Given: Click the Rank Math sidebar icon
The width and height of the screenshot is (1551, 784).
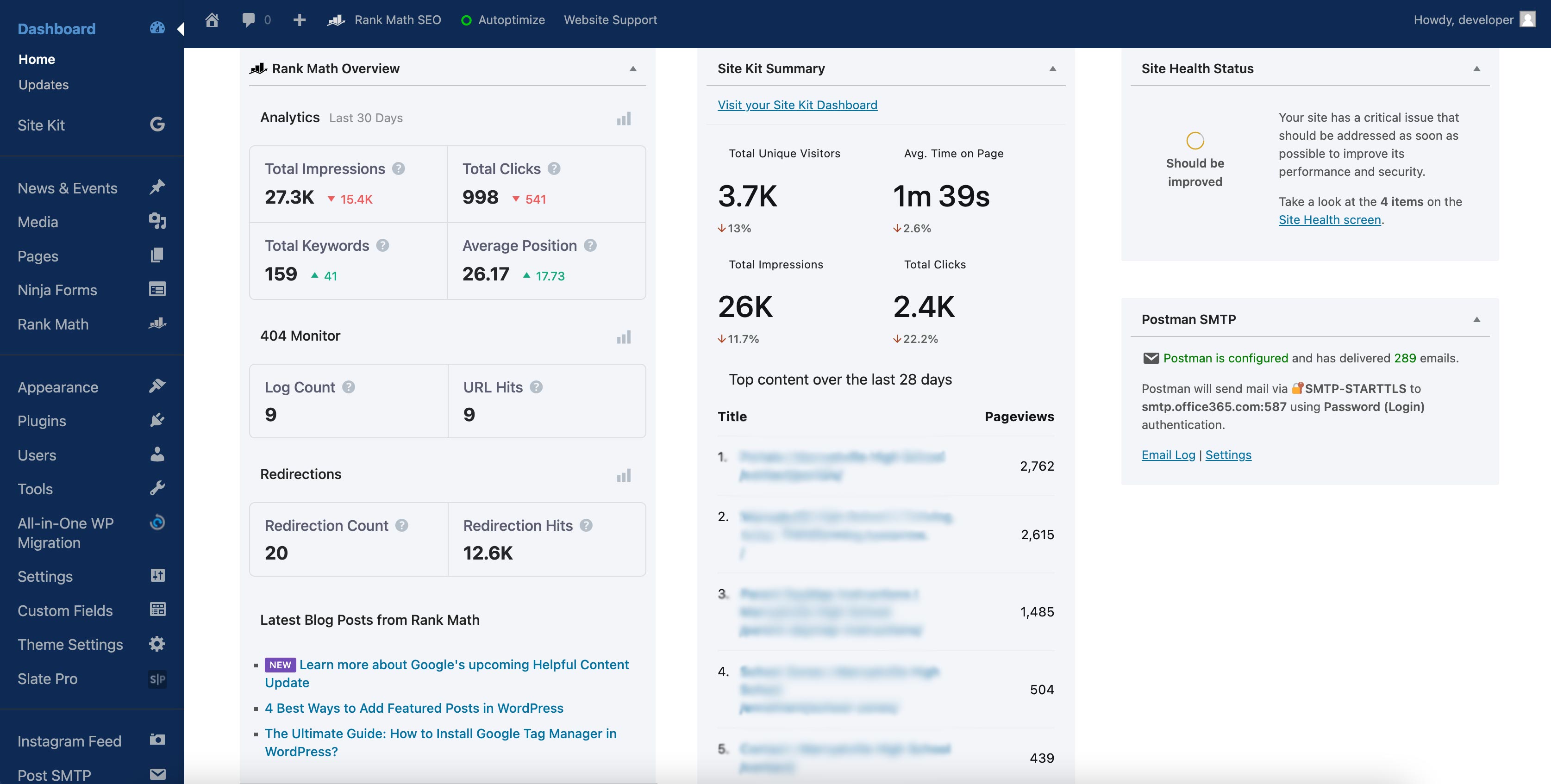Looking at the screenshot, I should [x=157, y=323].
